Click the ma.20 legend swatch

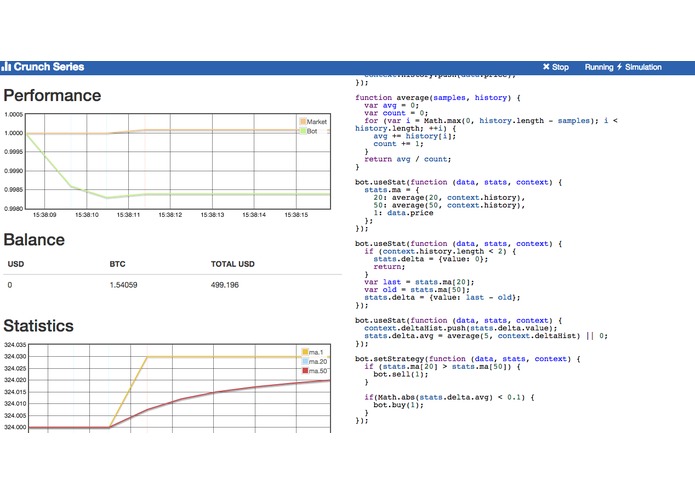305,361
